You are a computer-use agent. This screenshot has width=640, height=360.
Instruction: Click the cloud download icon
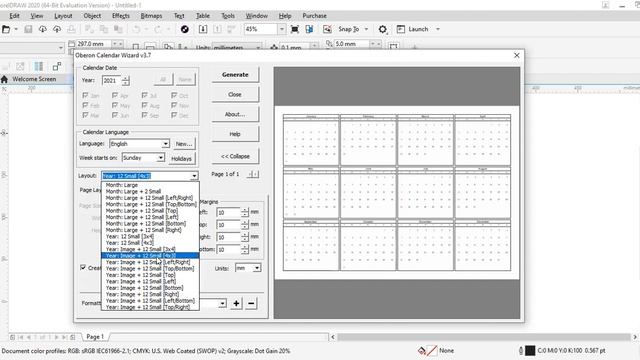click(42, 29)
